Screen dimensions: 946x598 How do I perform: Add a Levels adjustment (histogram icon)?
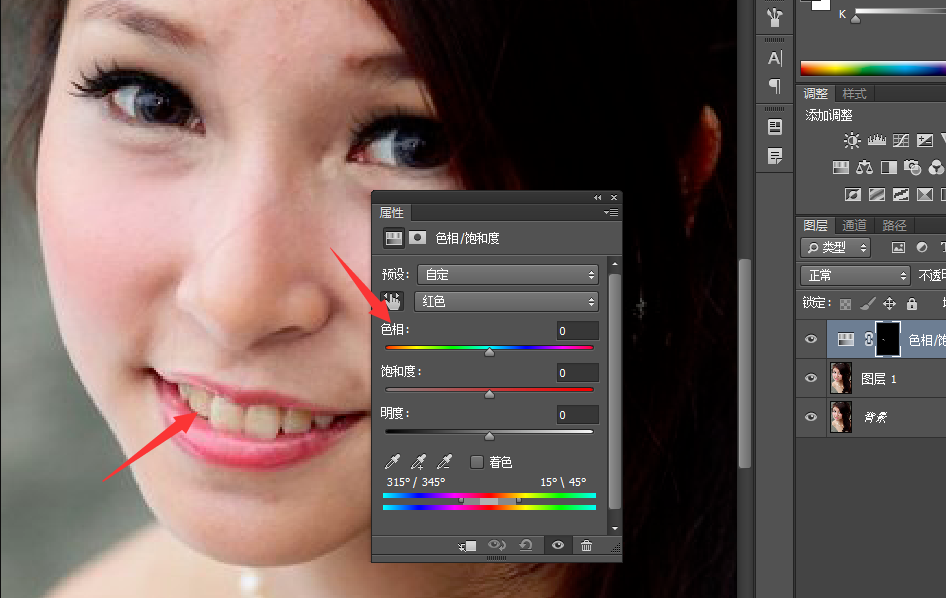(876, 141)
